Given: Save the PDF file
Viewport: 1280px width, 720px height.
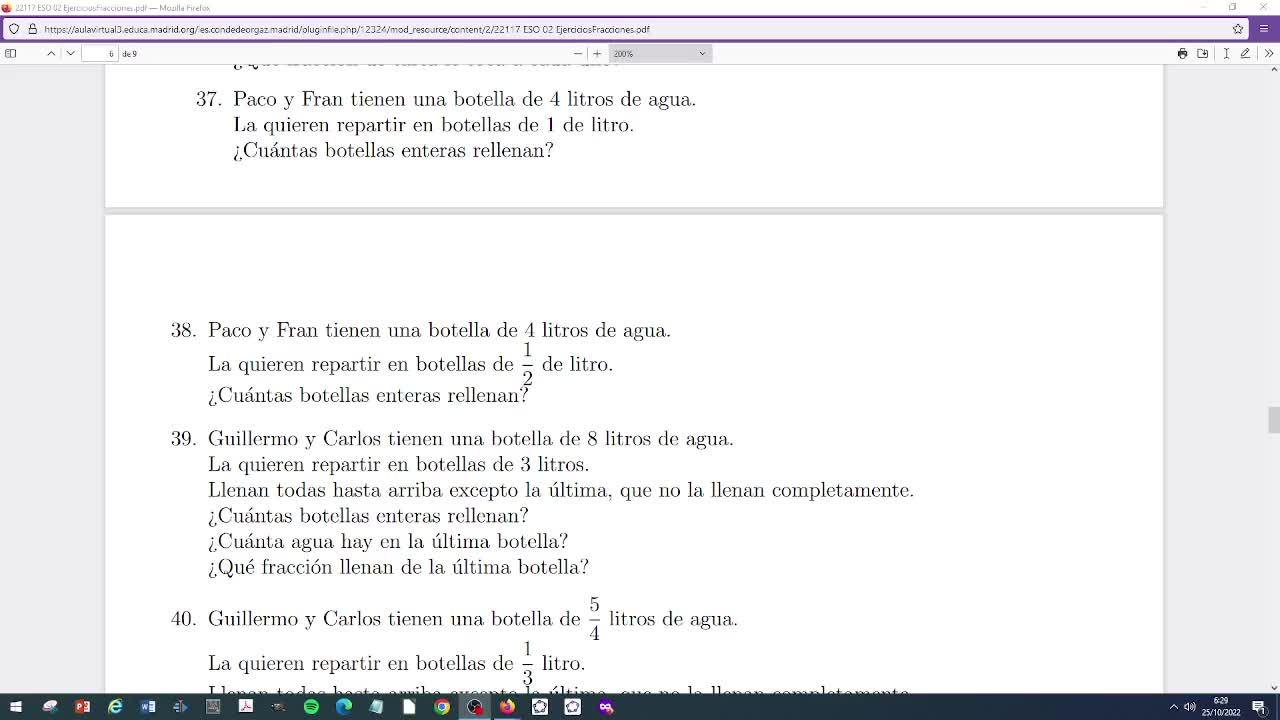Looking at the screenshot, I should [x=1203, y=53].
